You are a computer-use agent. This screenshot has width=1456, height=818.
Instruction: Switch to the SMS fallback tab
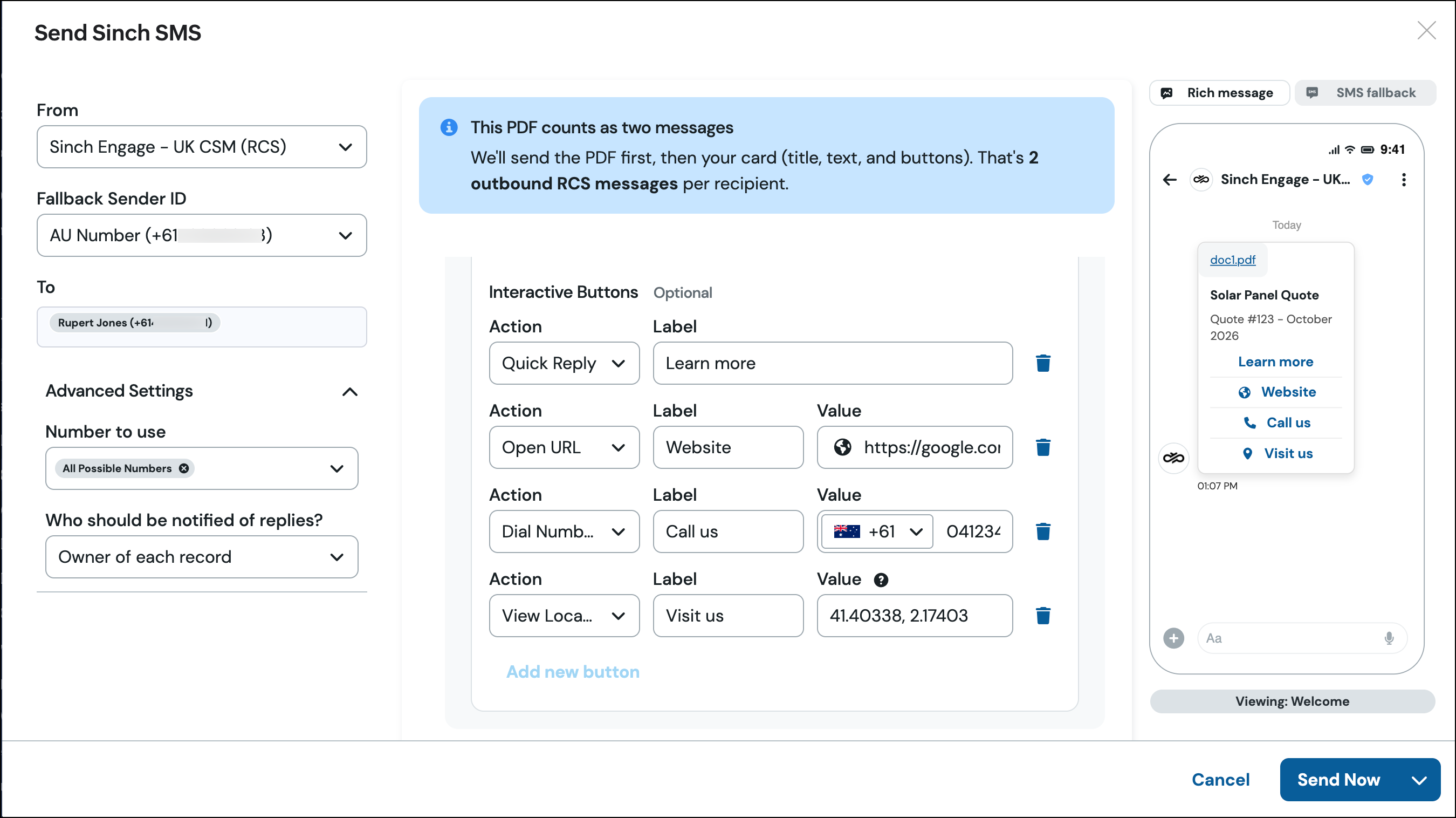[x=1365, y=93]
